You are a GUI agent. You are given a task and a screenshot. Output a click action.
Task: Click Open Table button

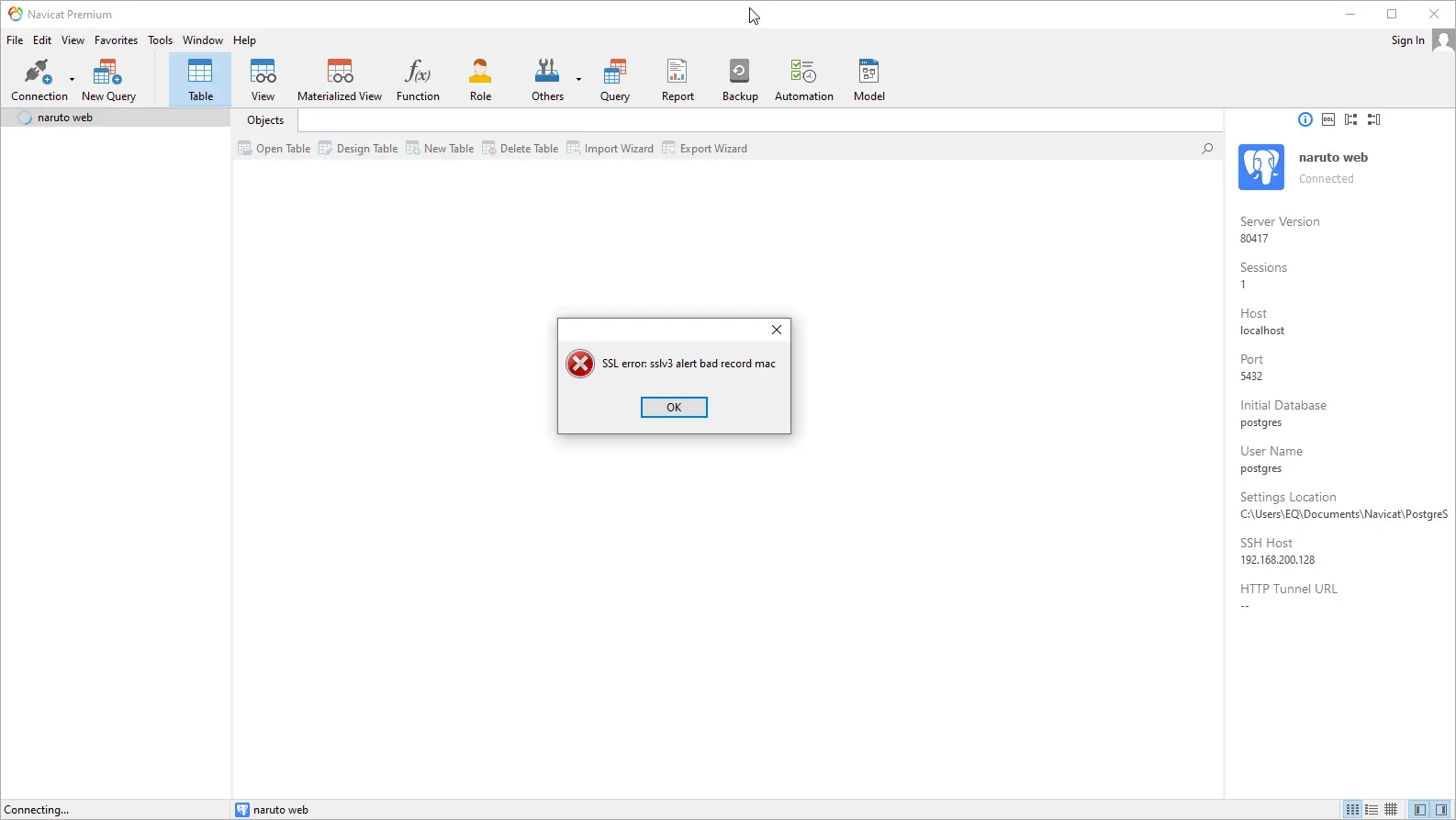(x=274, y=149)
